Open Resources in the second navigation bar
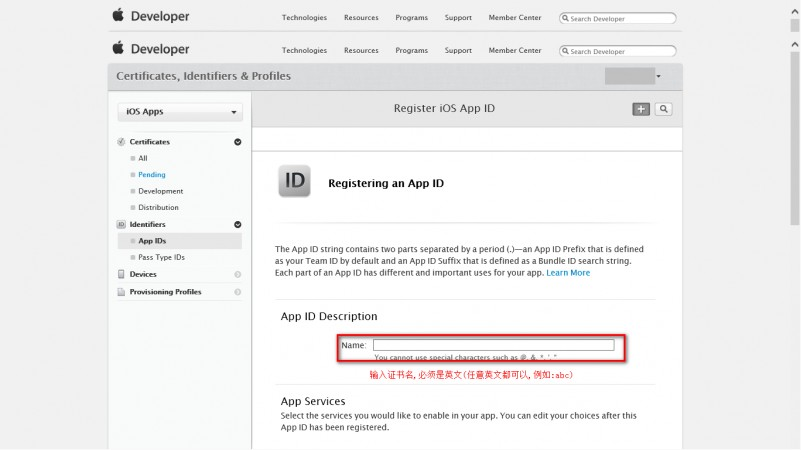This screenshot has width=801, height=450. pyautogui.click(x=361, y=50)
